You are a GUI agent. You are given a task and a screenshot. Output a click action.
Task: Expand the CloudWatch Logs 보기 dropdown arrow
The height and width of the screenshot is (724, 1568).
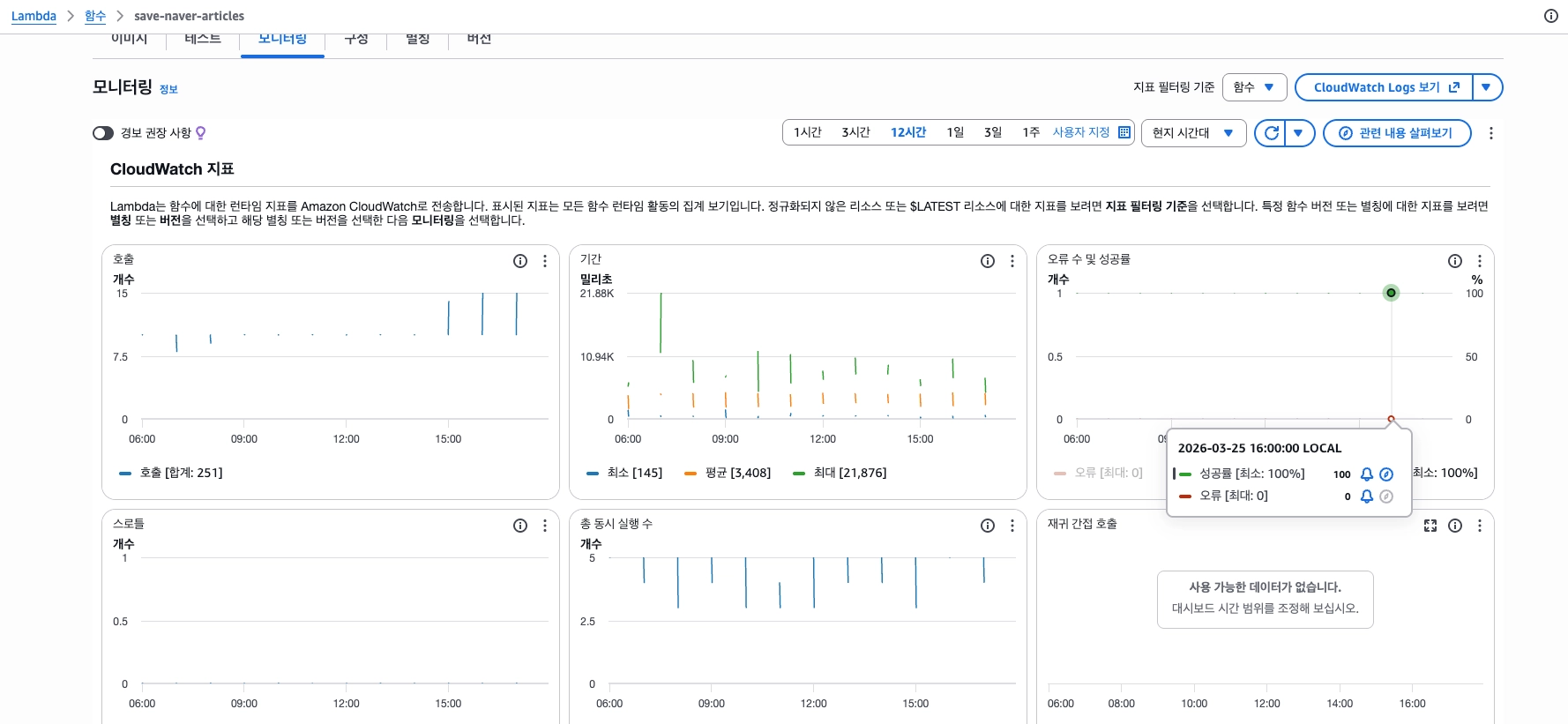1487,87
